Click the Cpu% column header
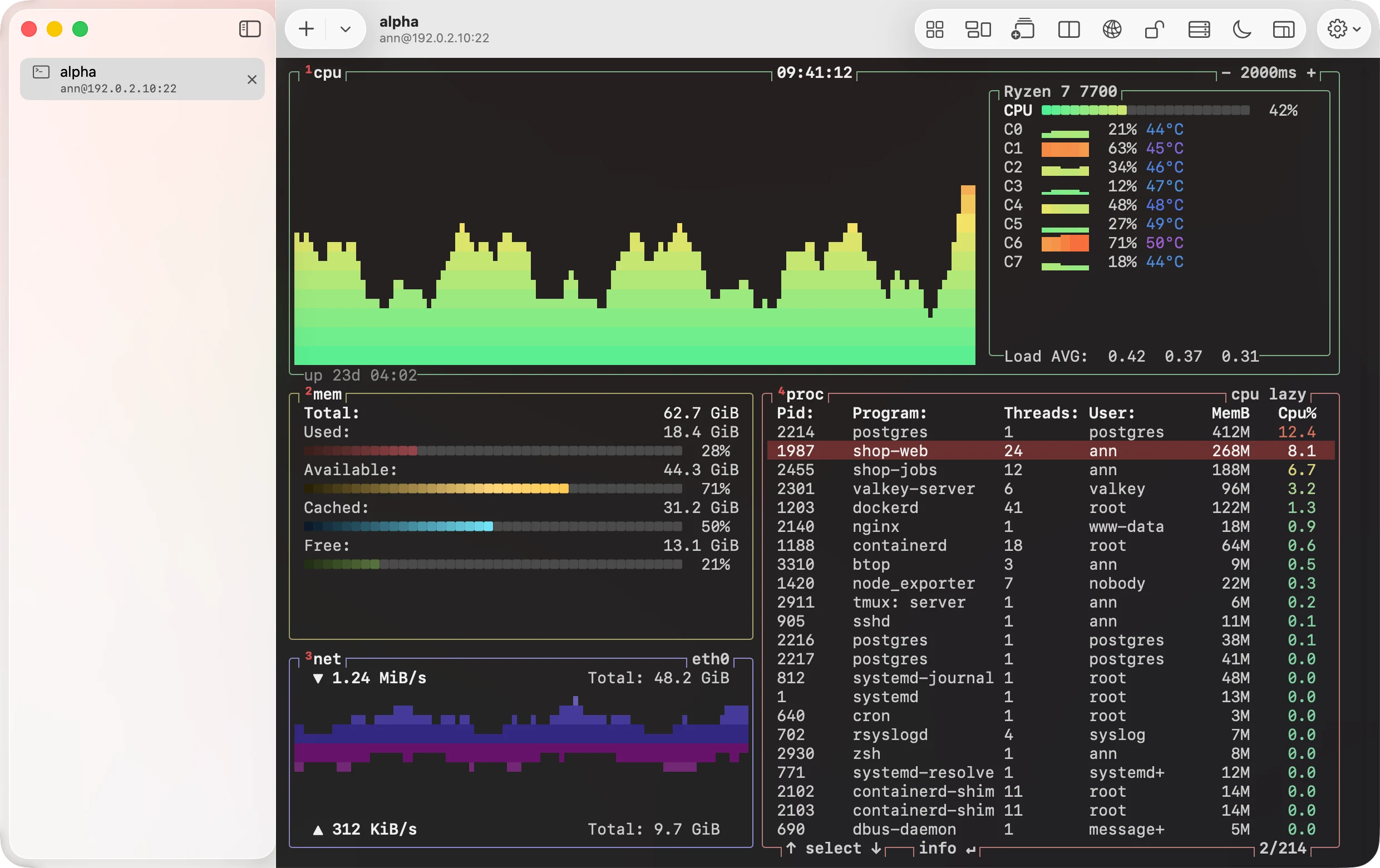This screenshot has width=1380, height=868. pyautogui.click(x=1297, y=413)
